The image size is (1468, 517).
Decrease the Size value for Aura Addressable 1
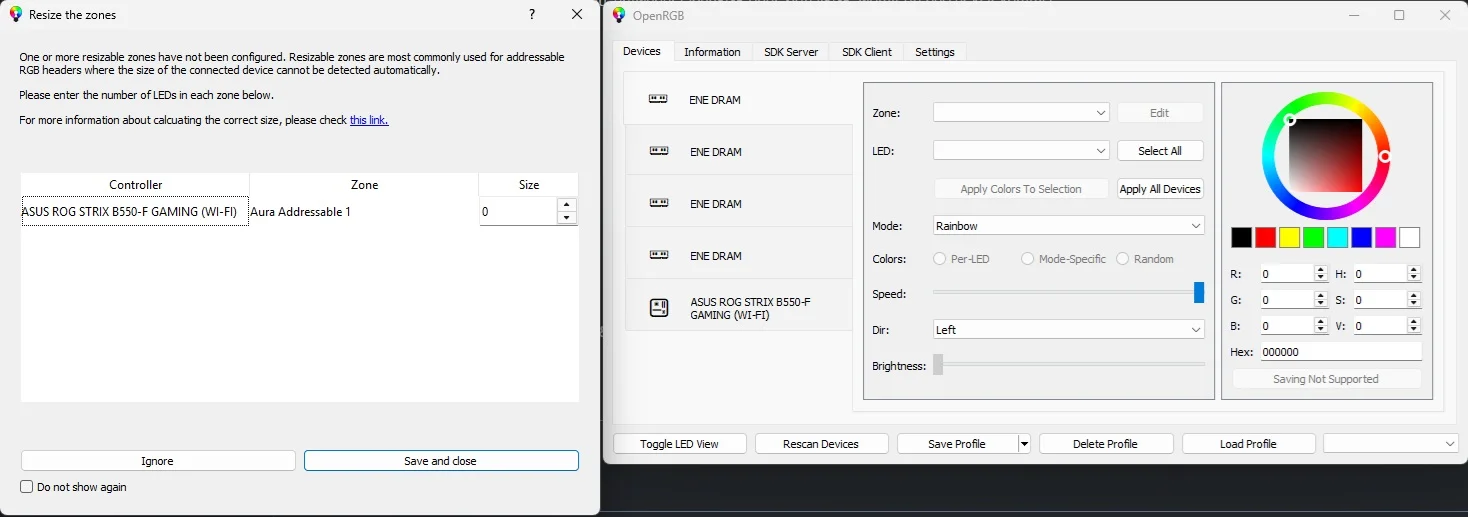[567, 218]
